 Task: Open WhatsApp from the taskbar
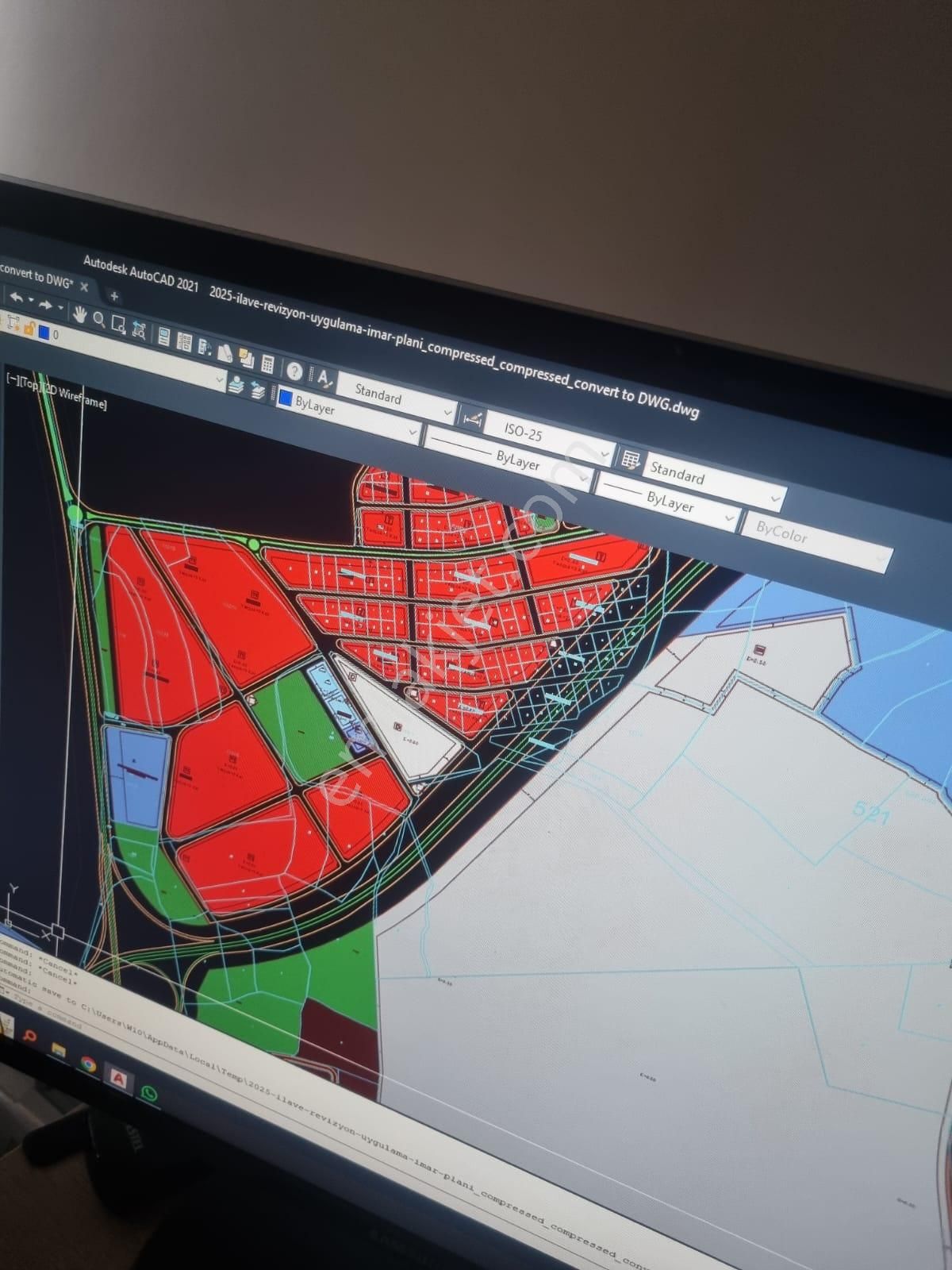(x=148, y=1094)
